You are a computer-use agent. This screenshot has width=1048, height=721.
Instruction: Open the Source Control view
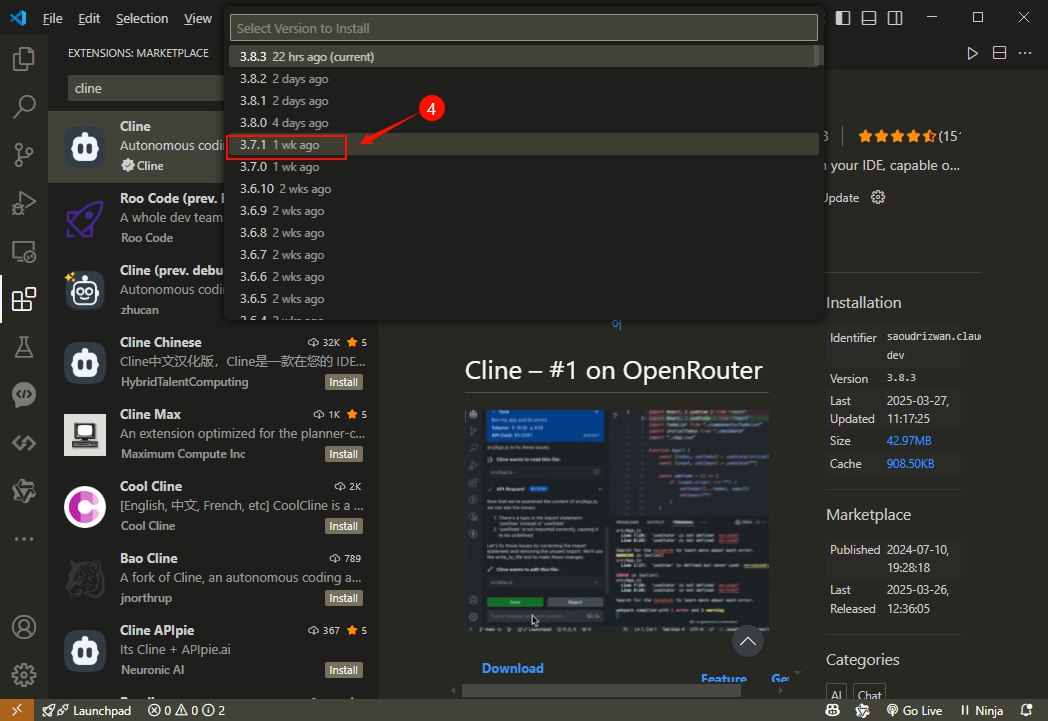(x=24, y=154)
